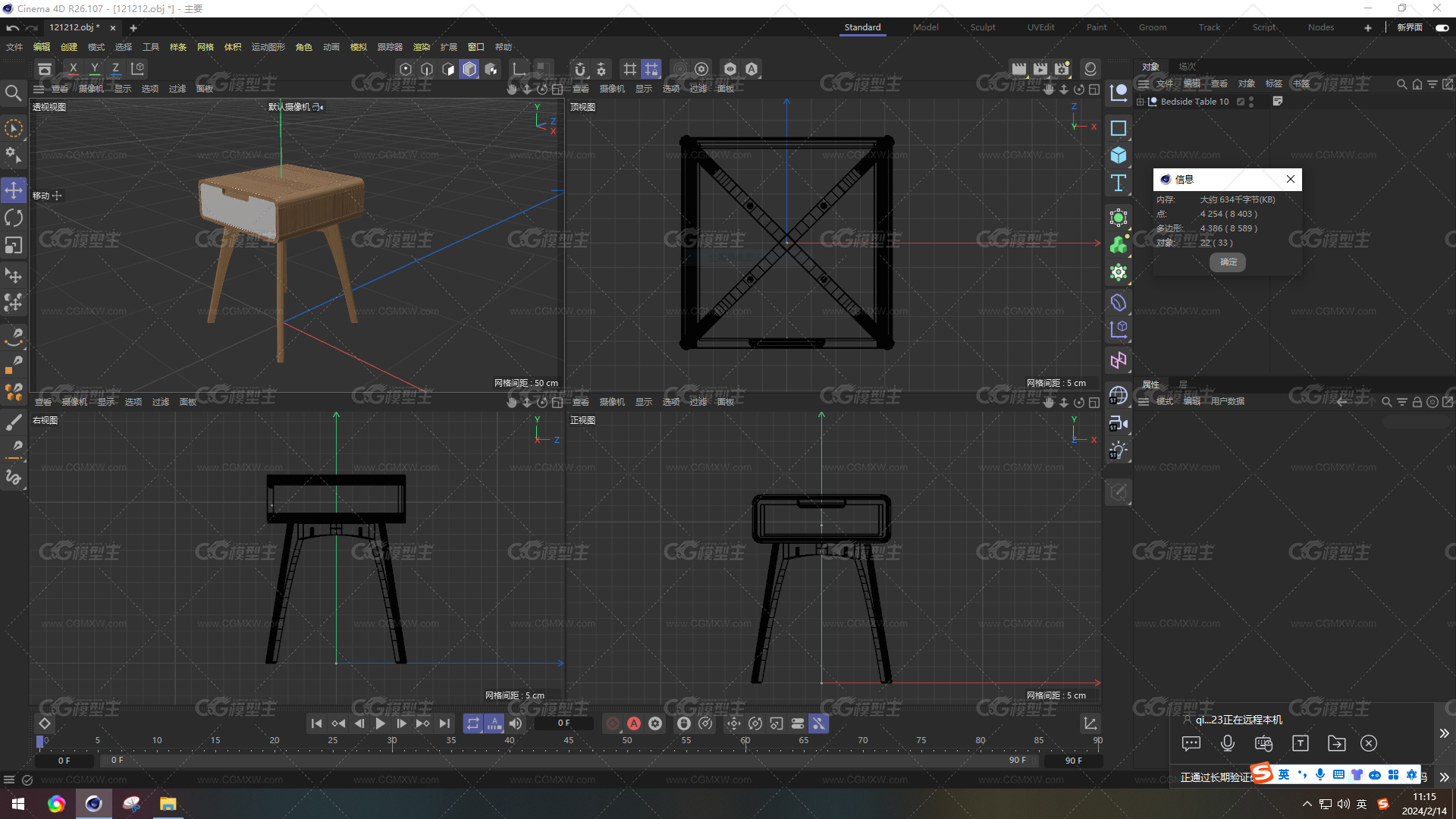Image resolution: width=1456 pixels, height=819 pixels.
Task: Select the Rotate tool in left palette
Action: [14, 218]
